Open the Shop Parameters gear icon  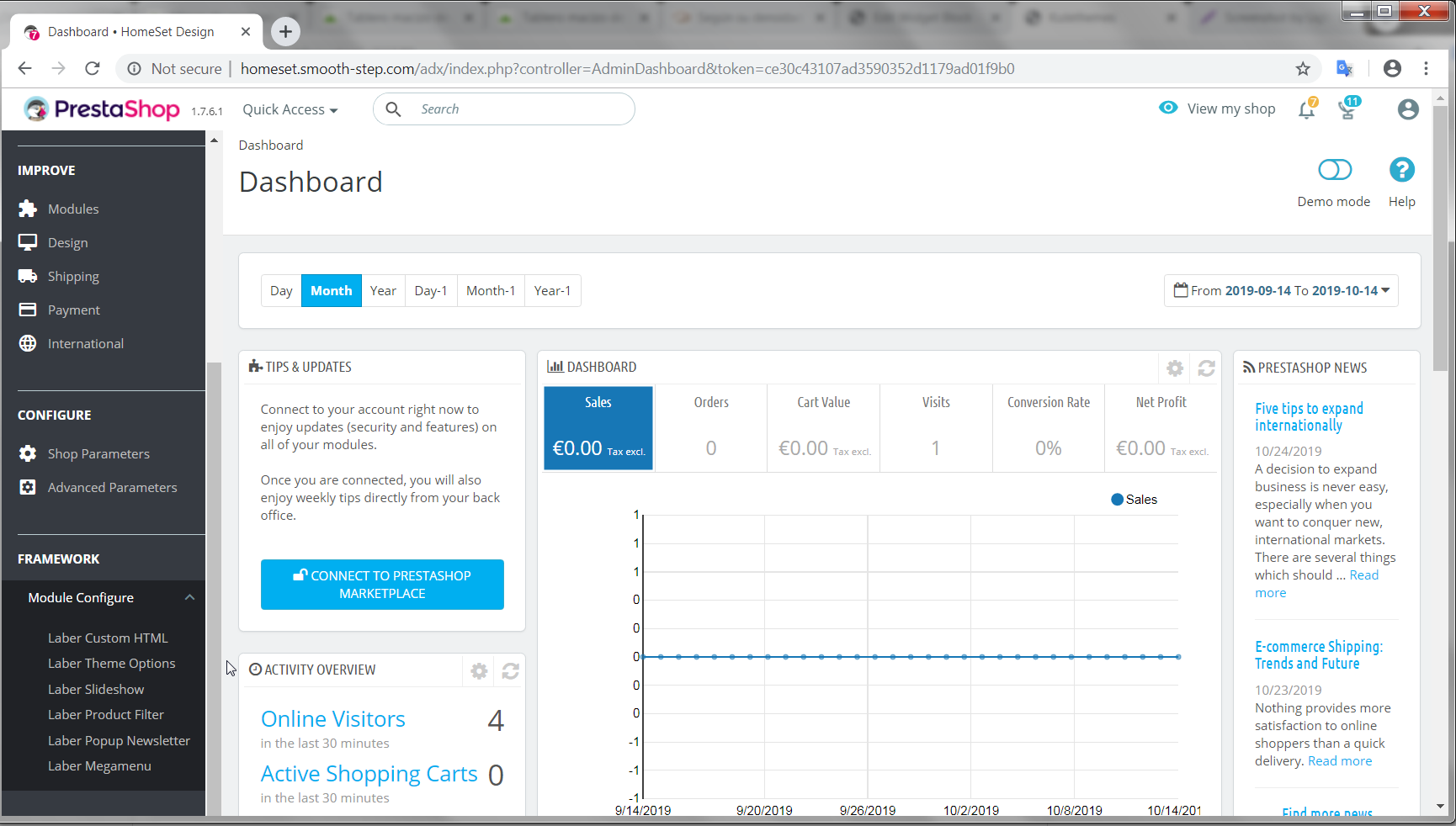(28, 453)
